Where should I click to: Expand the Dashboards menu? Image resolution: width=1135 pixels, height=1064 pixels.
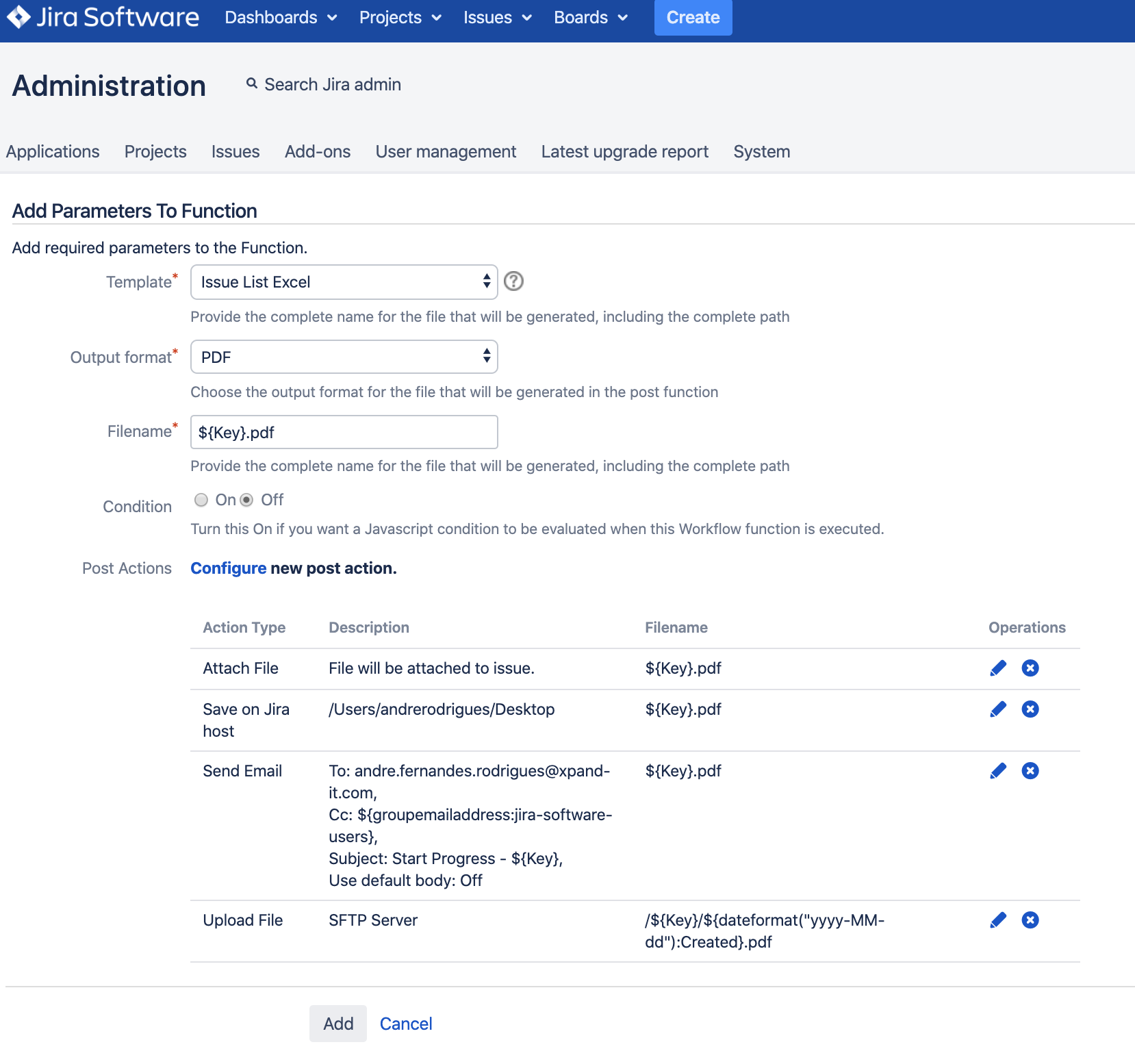click(x=281, y=18)
